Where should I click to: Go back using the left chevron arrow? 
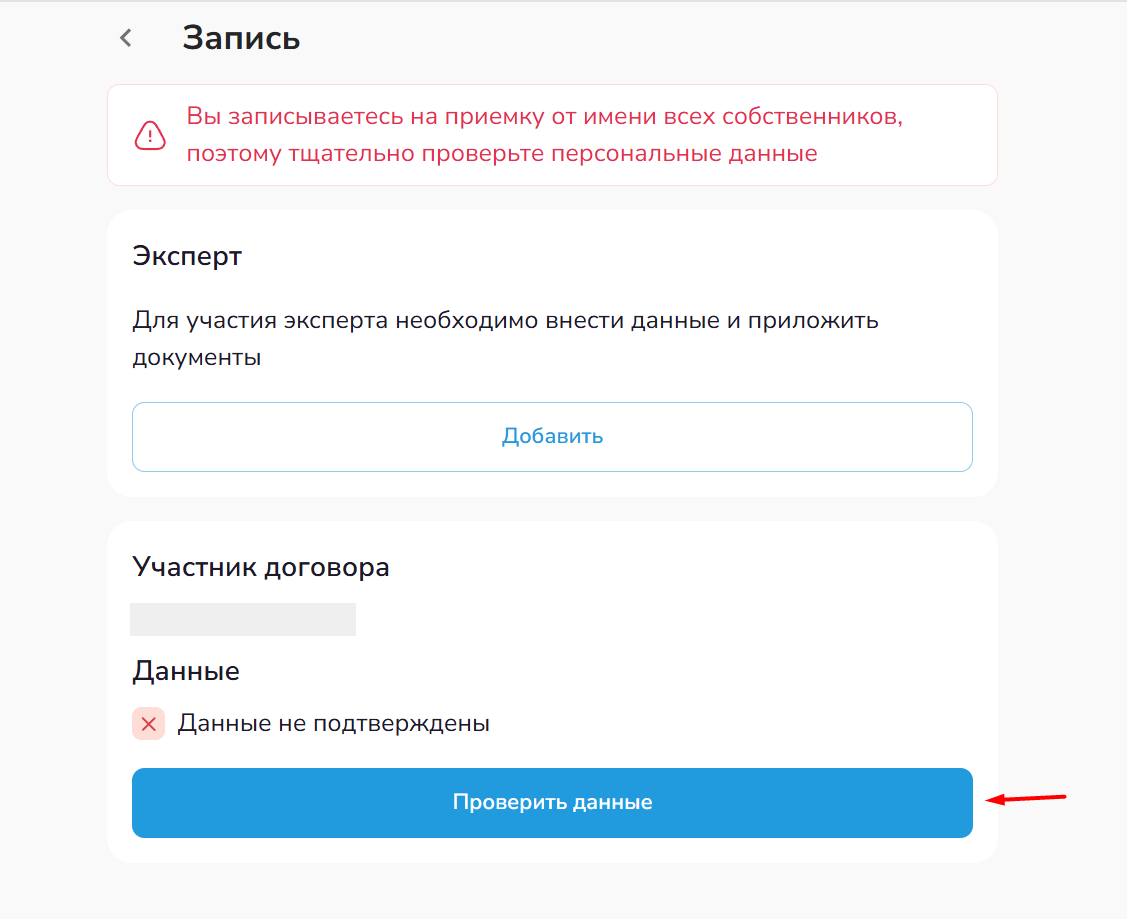[x=125, y=39]
